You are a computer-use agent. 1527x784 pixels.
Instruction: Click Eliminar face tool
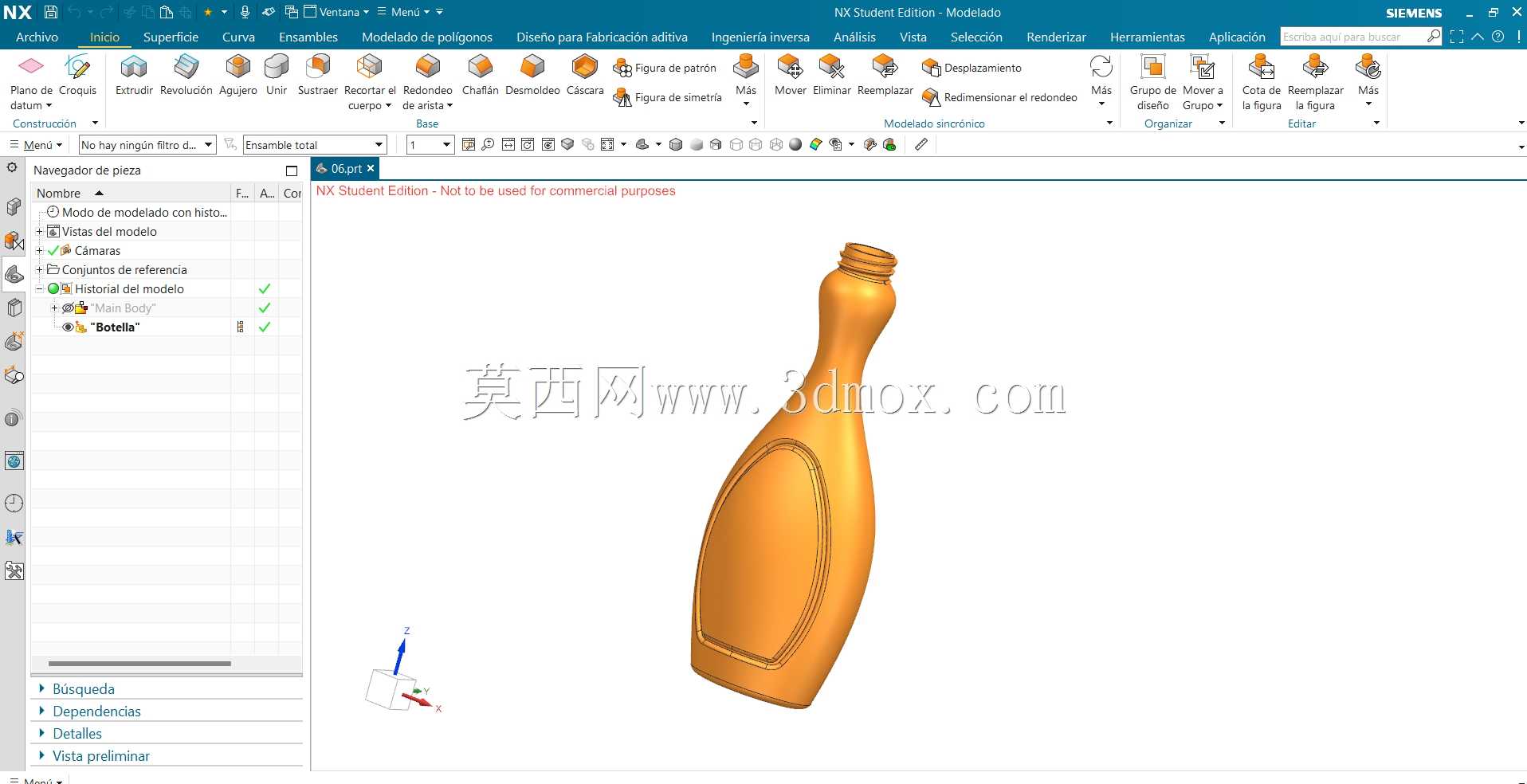coord(832,76)
